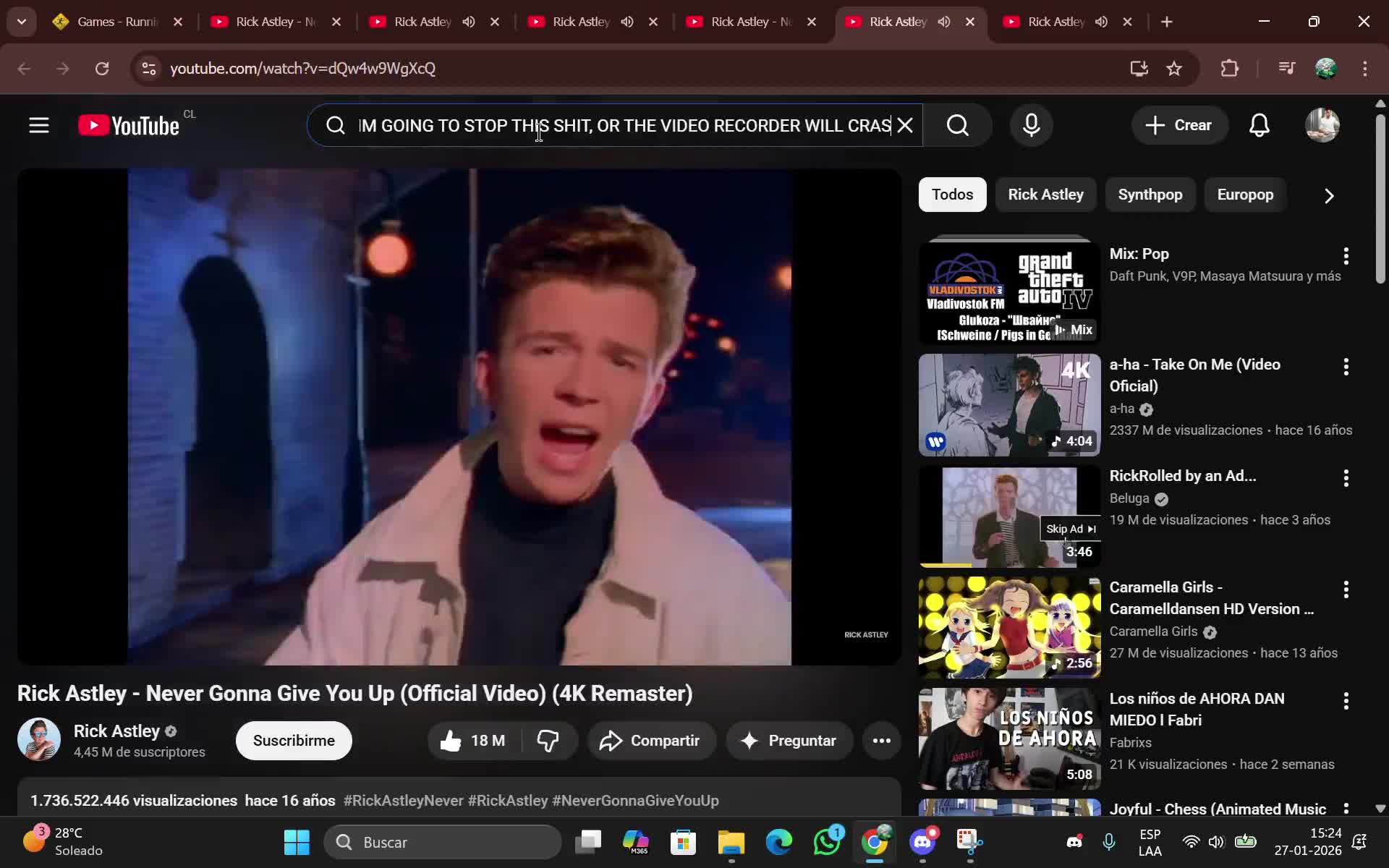Open the YouTube notifications bell
The height and width of the screenshot is (868, 1389).
[1259, 126]
